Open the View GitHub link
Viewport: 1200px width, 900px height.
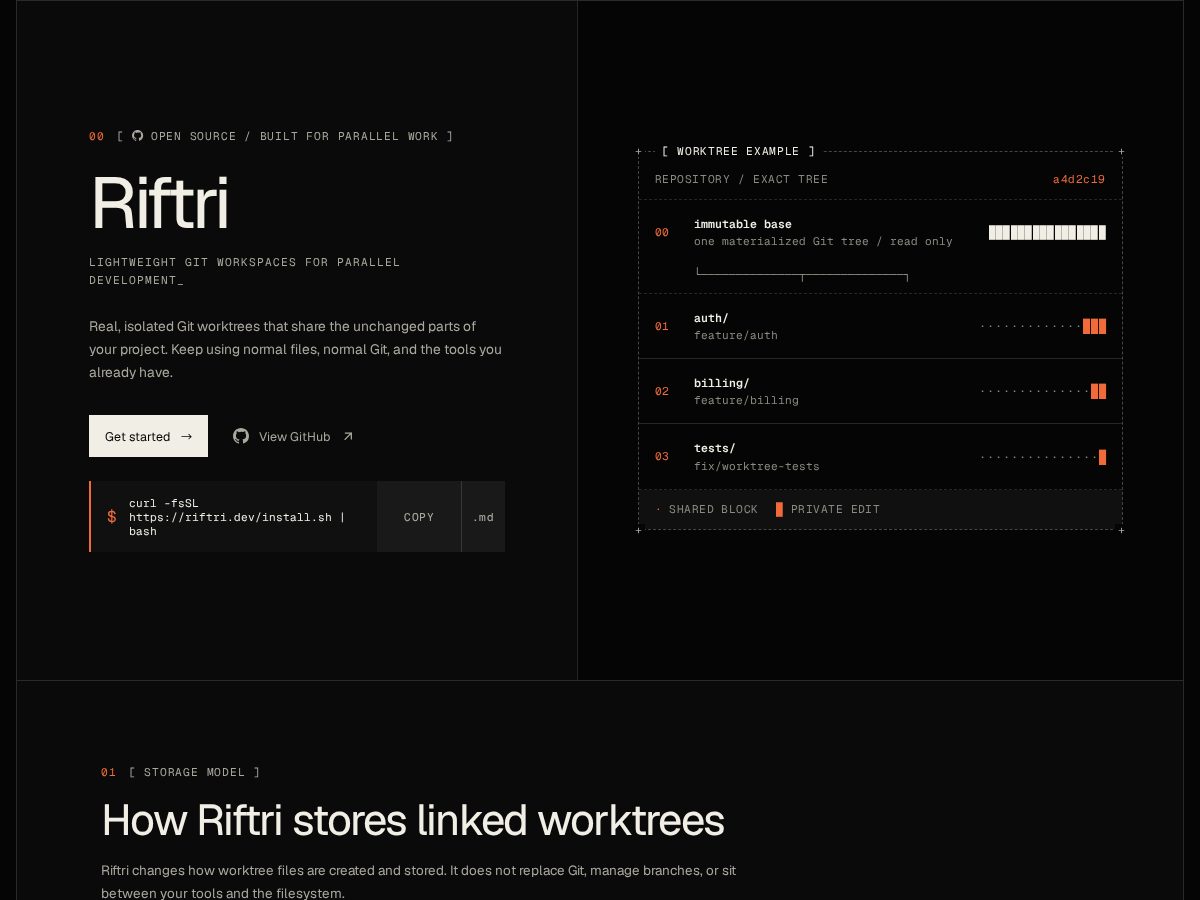click(293, 436)
